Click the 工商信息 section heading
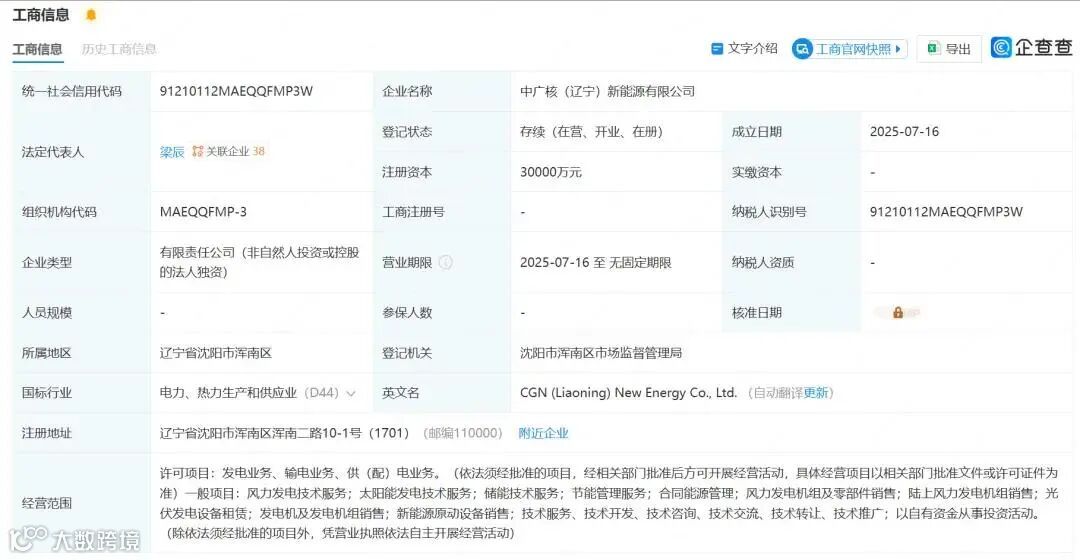The image size is (1080, 560). point(41,14)
